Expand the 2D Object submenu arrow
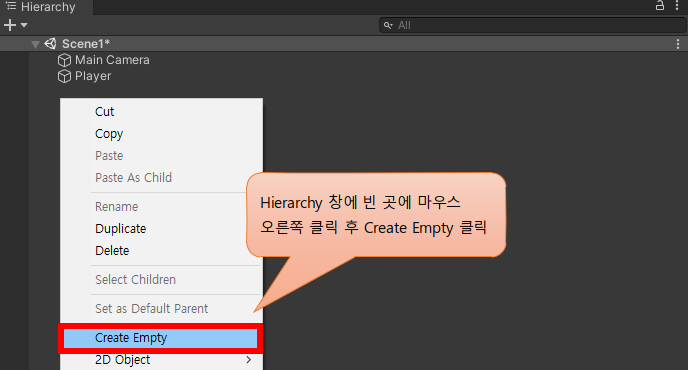Screen dimensions: 688x370 249,360
